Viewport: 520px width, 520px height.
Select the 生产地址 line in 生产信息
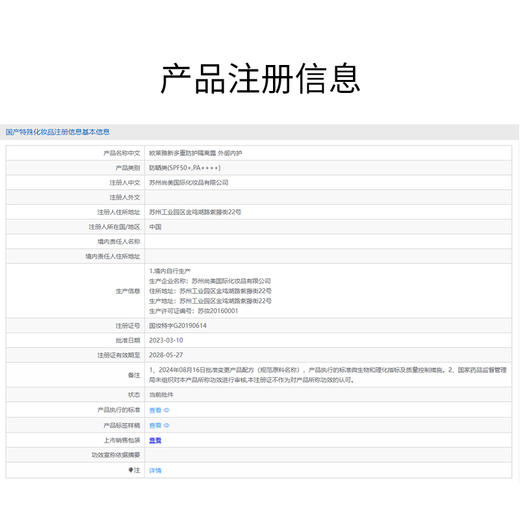pos(210,301)
